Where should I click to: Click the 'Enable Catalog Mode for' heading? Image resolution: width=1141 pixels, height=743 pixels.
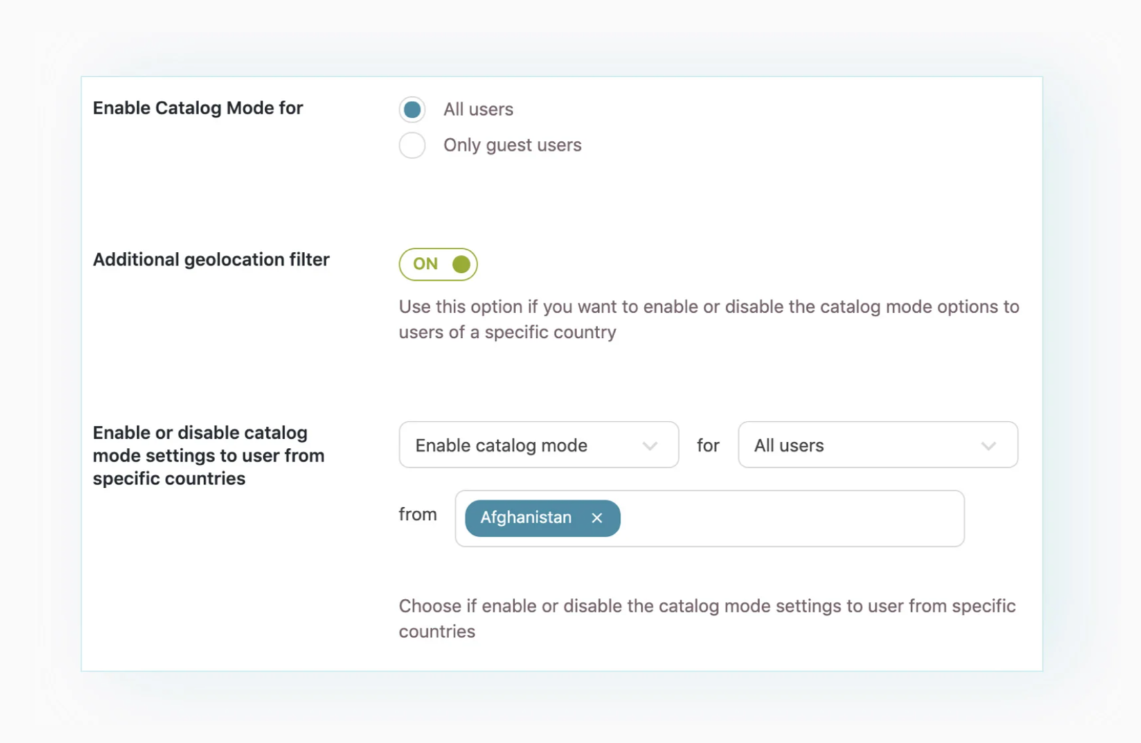(x=198, y=108)
